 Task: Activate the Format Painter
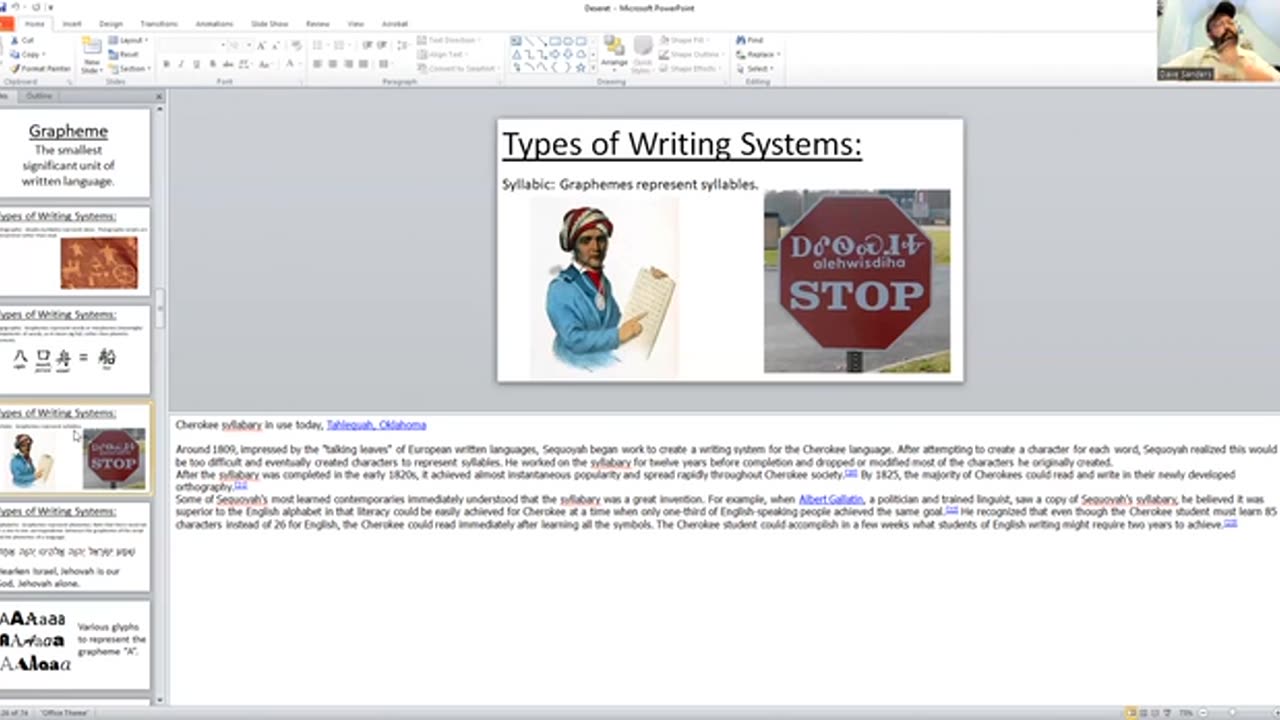[x=40, y=68]
